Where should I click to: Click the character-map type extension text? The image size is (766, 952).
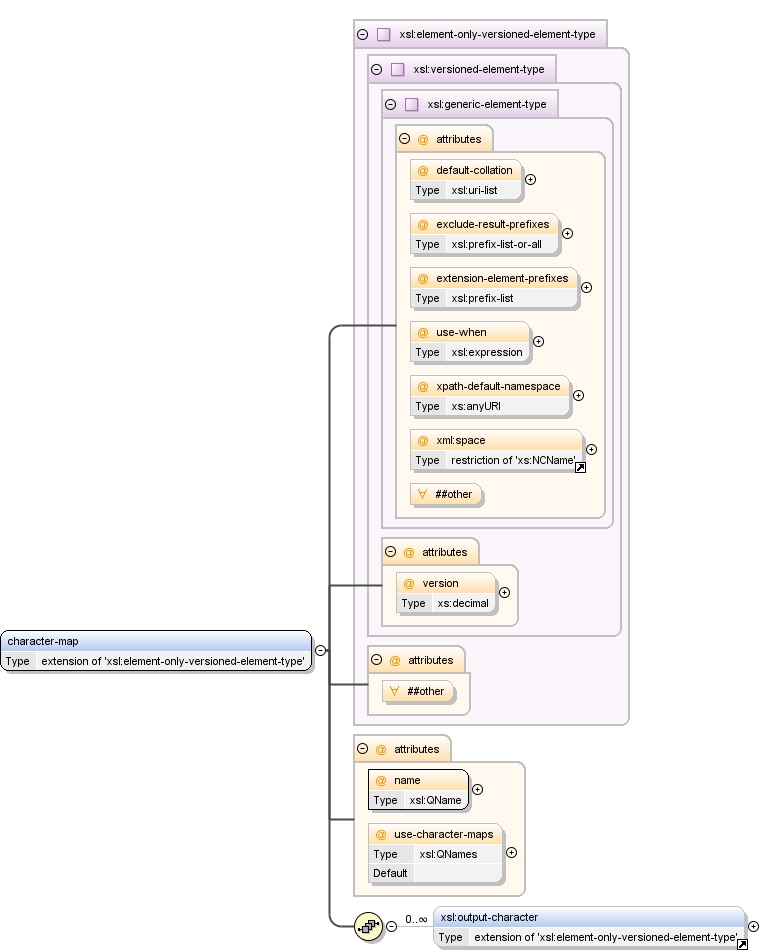(173, 662)
